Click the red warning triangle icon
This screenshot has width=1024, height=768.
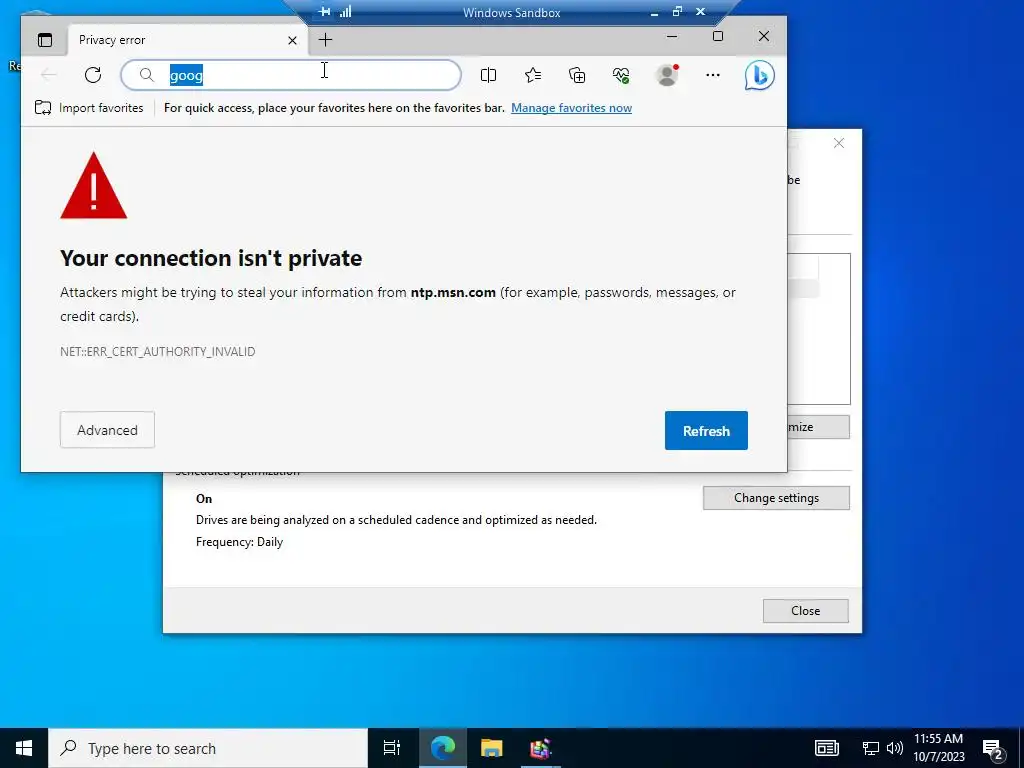point(93,185)
